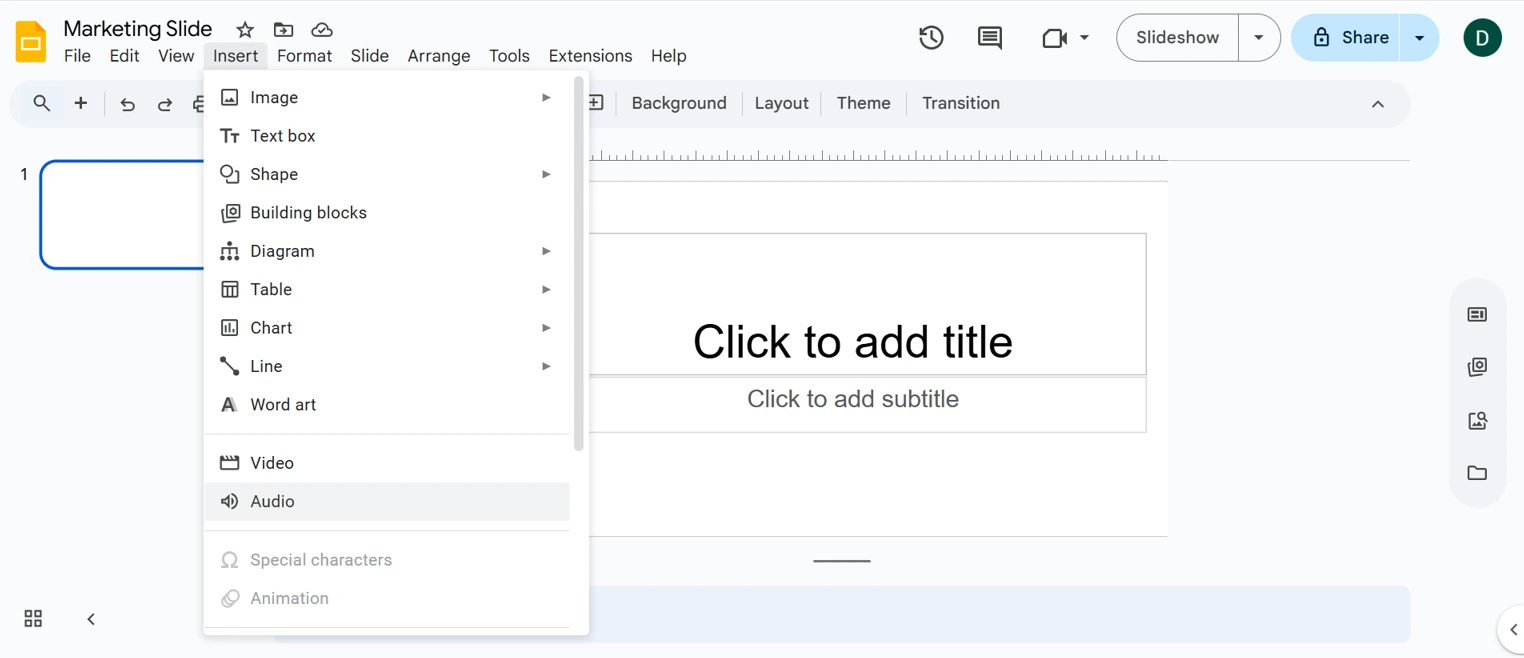The image size is (1524, 658).
Task: Click the search menus magnifier icon
Action: (x=42, y=103)
